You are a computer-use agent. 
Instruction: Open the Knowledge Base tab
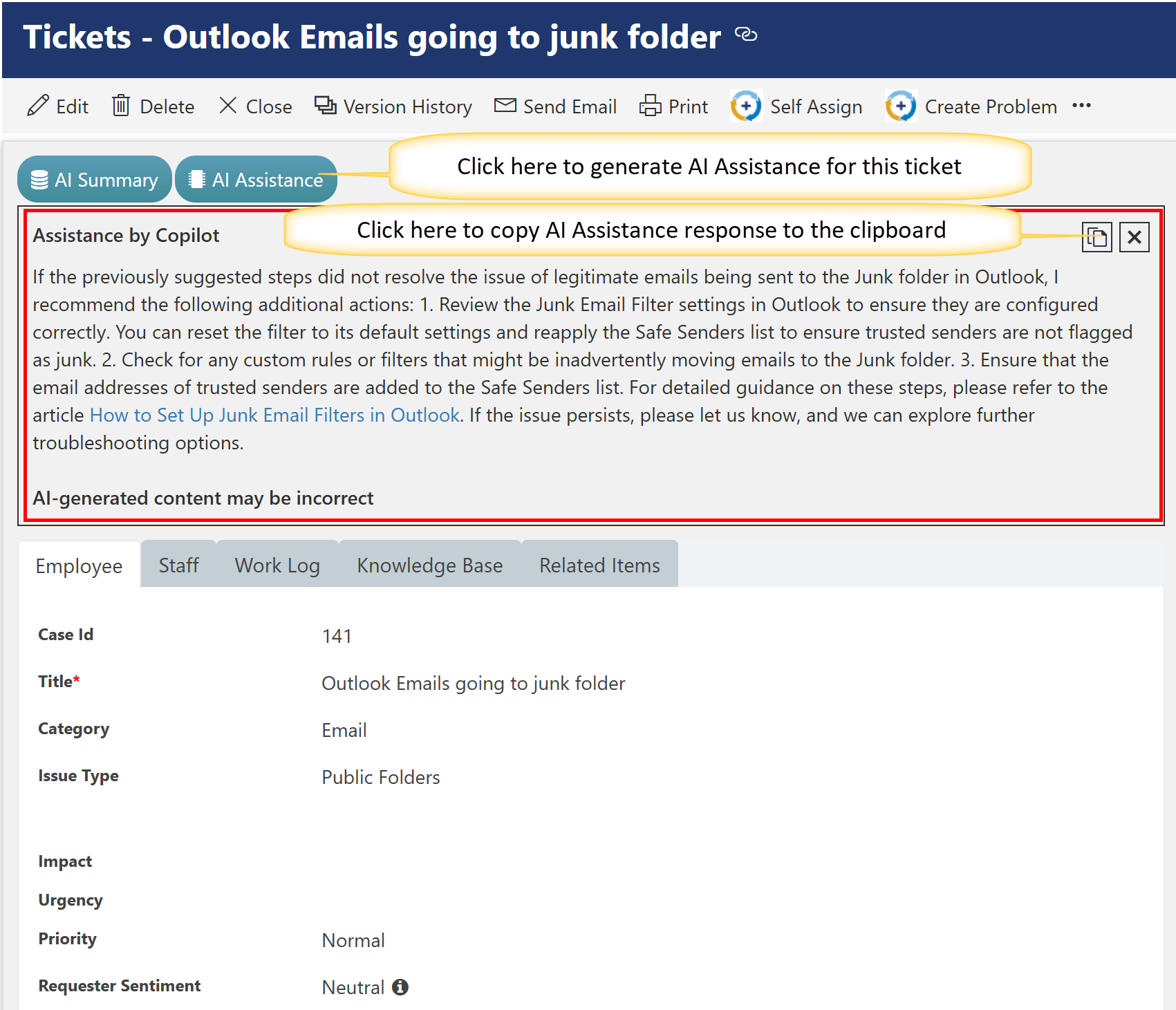(x=429, y=565)
